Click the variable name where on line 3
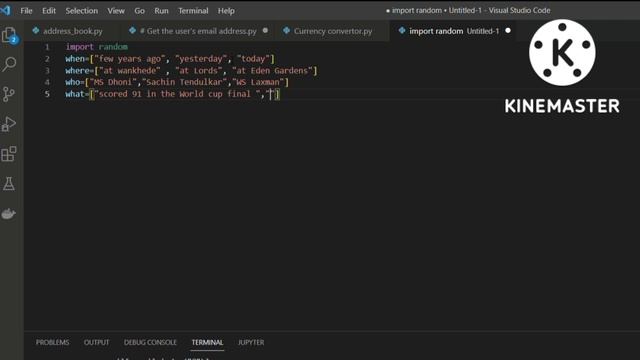This screenshot has width=640, height=360. coord(77,71)
